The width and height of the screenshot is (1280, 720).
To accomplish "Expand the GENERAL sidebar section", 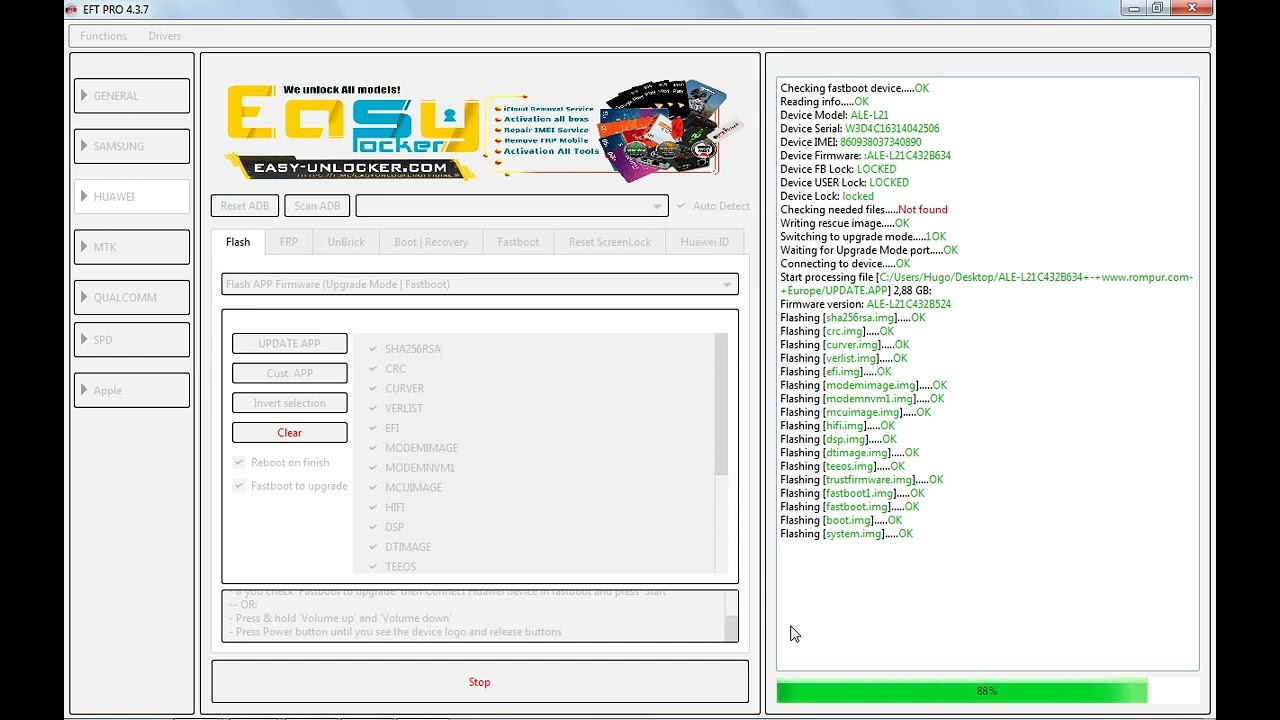I will coord(131,96).
